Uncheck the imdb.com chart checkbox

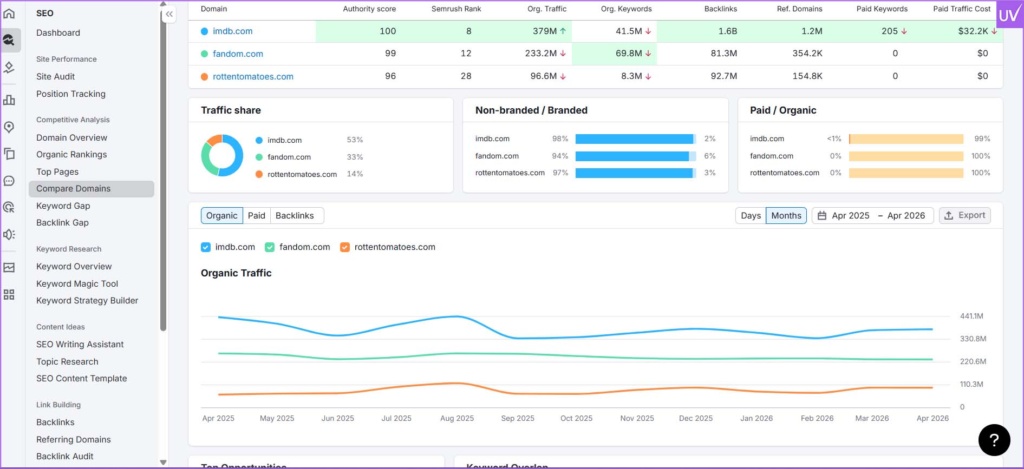(206, 246)
